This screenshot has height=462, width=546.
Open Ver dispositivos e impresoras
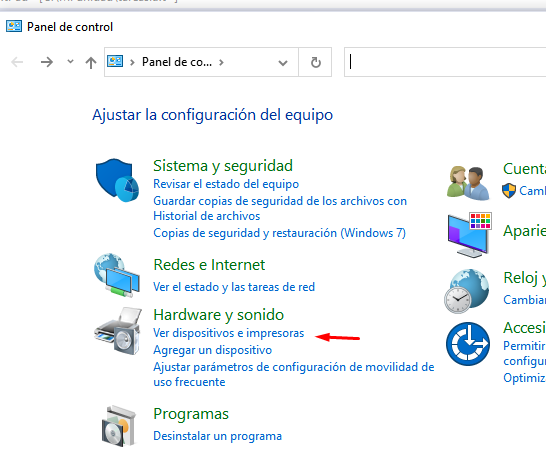point(229,333)
